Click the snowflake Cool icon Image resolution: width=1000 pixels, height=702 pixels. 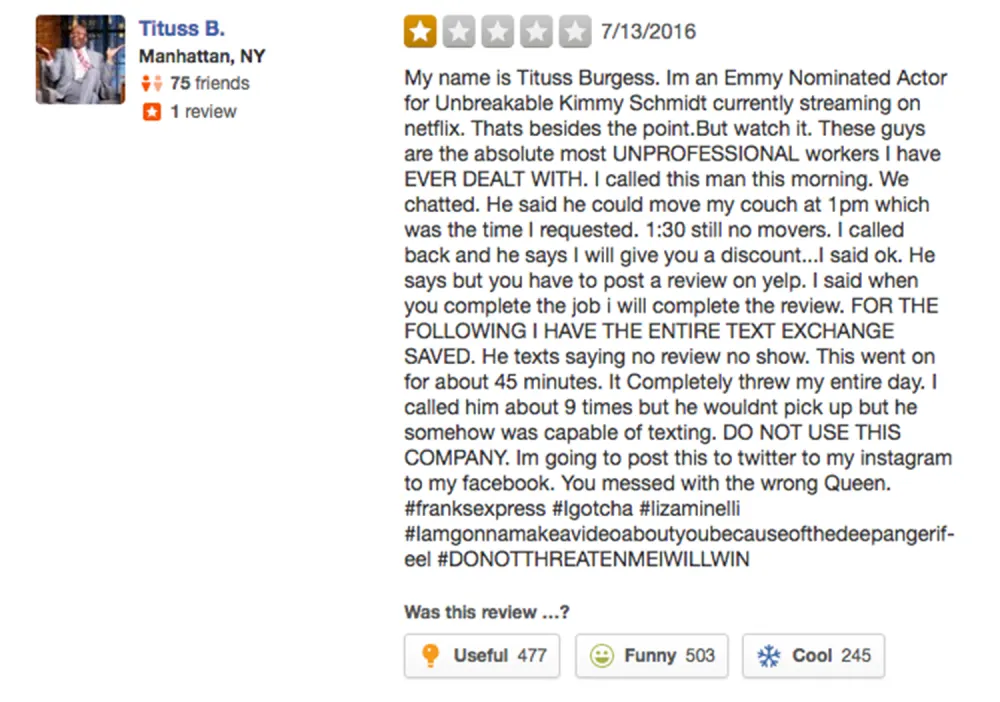click(768, 656)
